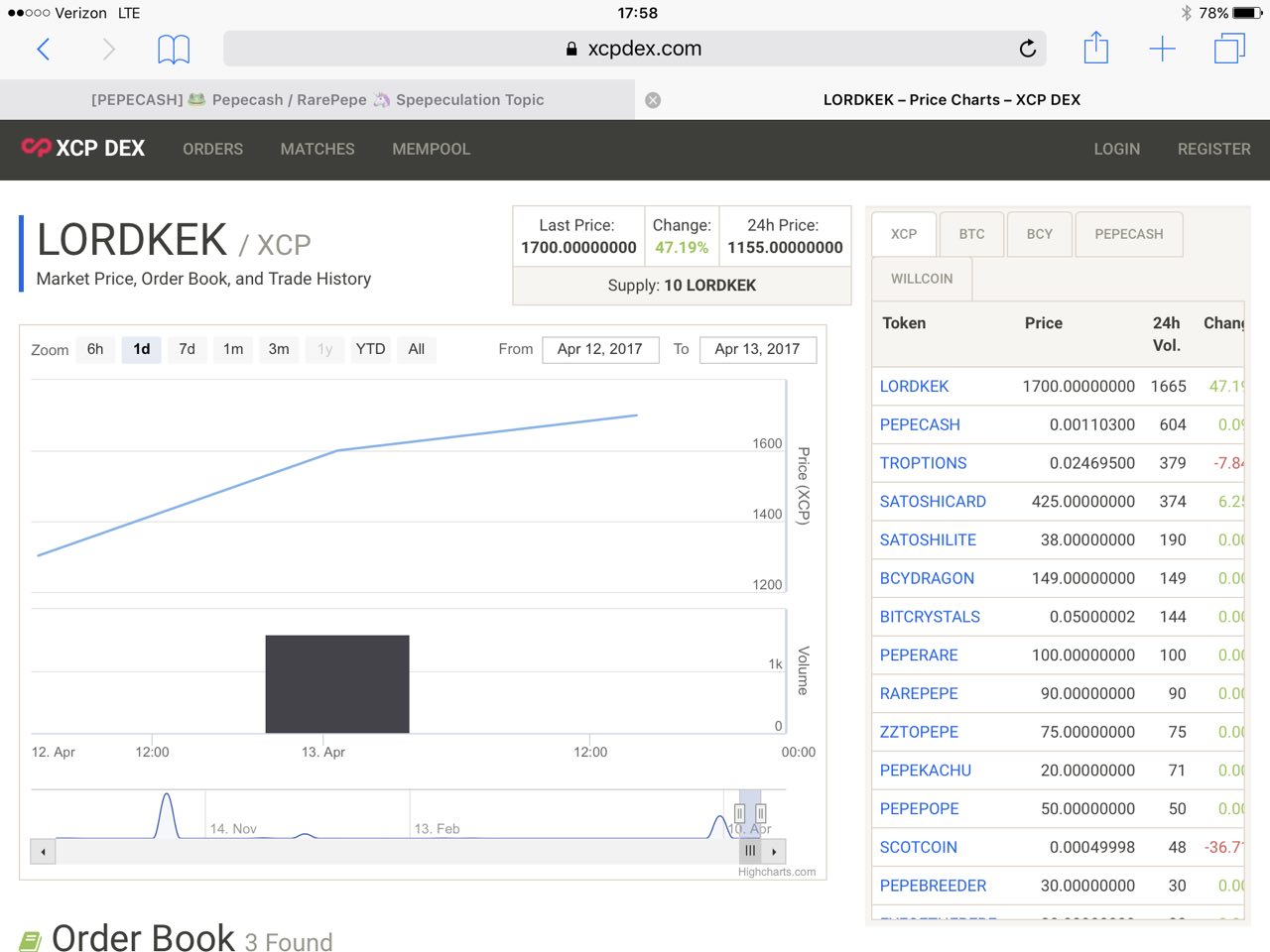This screenshot has height=952, width=1270.
Task: Tap the Safari forward arrow
Action: click(109, 49)
